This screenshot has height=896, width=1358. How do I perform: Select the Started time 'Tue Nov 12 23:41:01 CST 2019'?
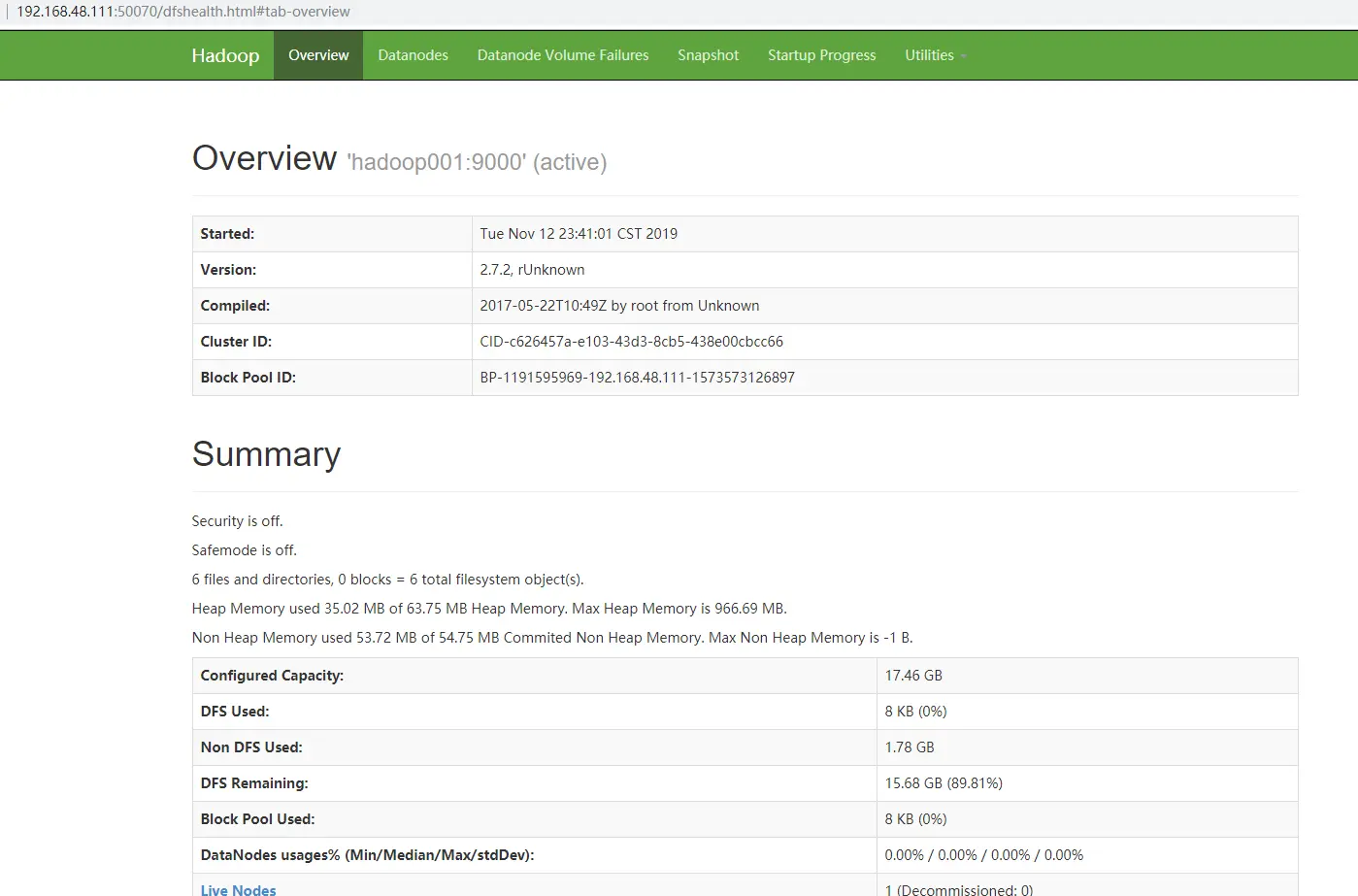[579, 234]
